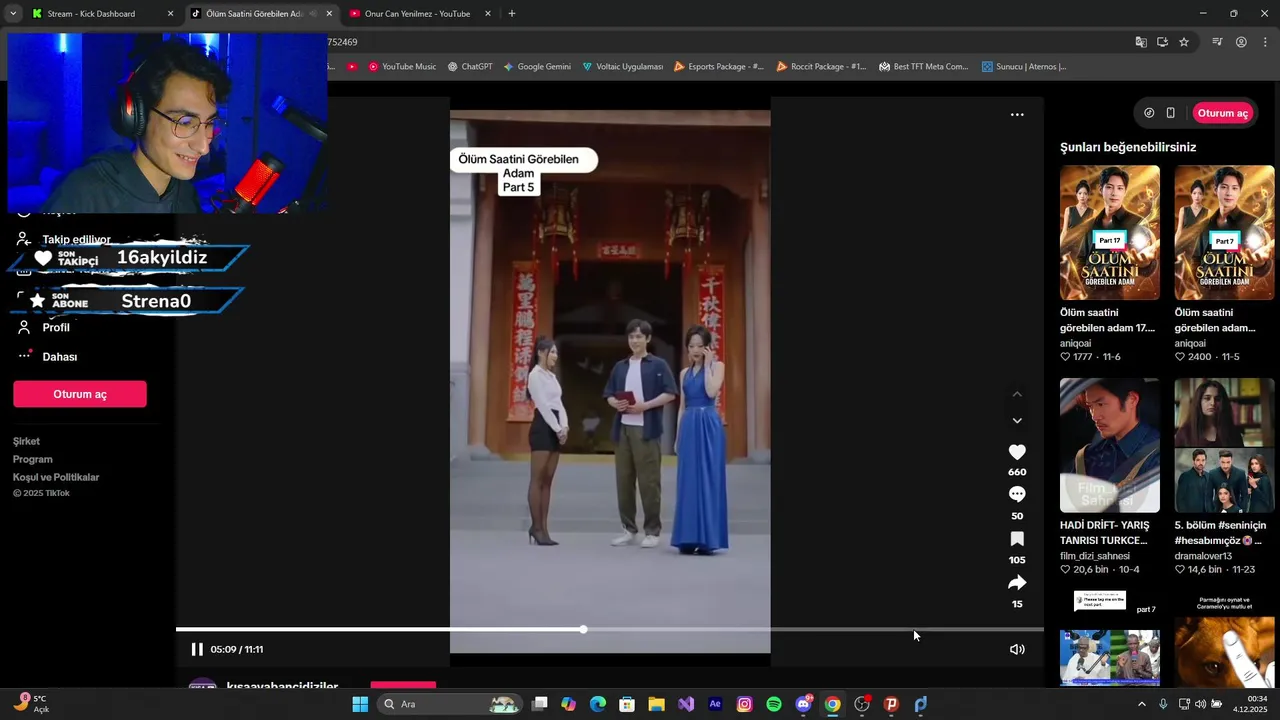This screenshot has height=720, width=1280.
Task: Share the video using the arrow icon
Action: 1017,582
